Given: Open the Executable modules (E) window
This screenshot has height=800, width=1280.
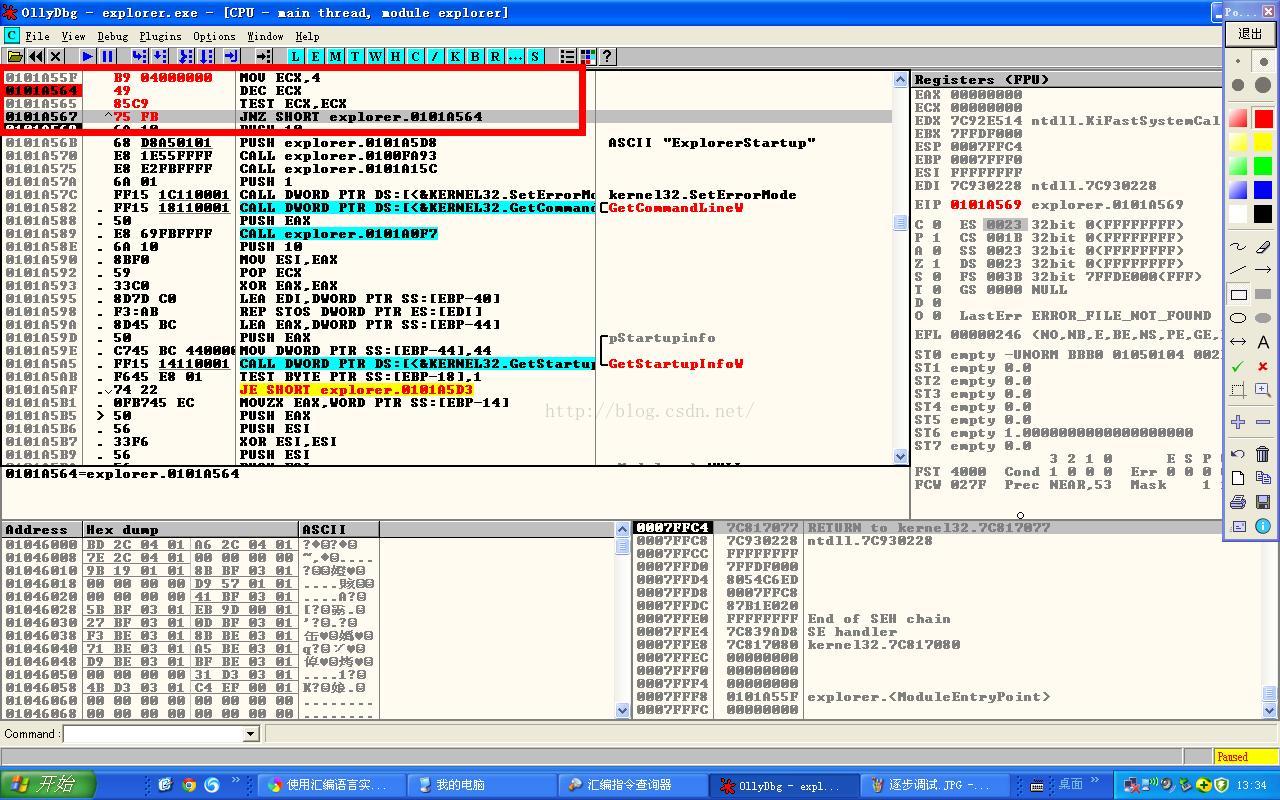Looking at the screenshot, I should click(x=315, y=57).
